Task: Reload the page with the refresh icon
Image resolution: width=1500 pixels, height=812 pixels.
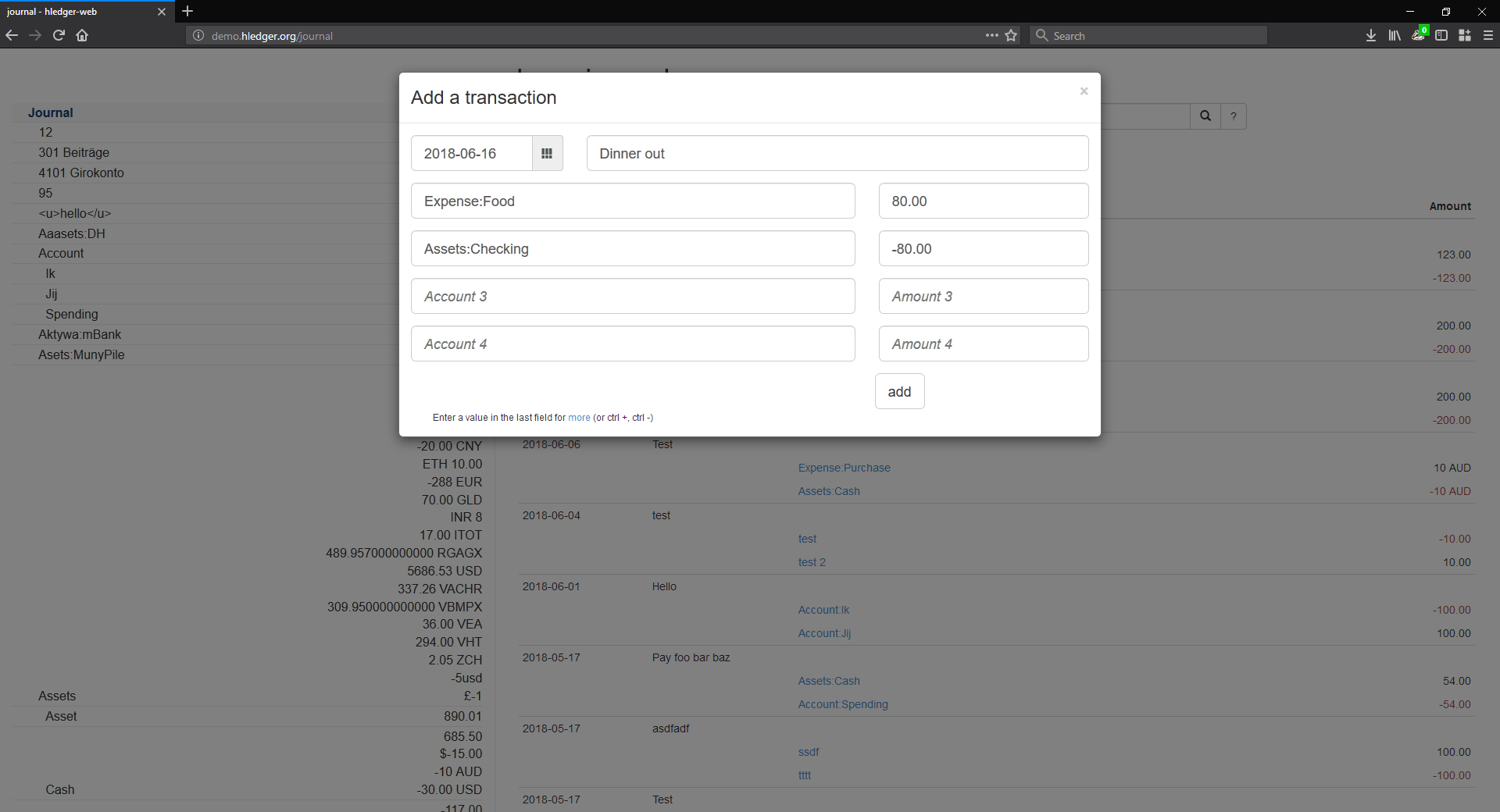Action: [x=59, y=35]
